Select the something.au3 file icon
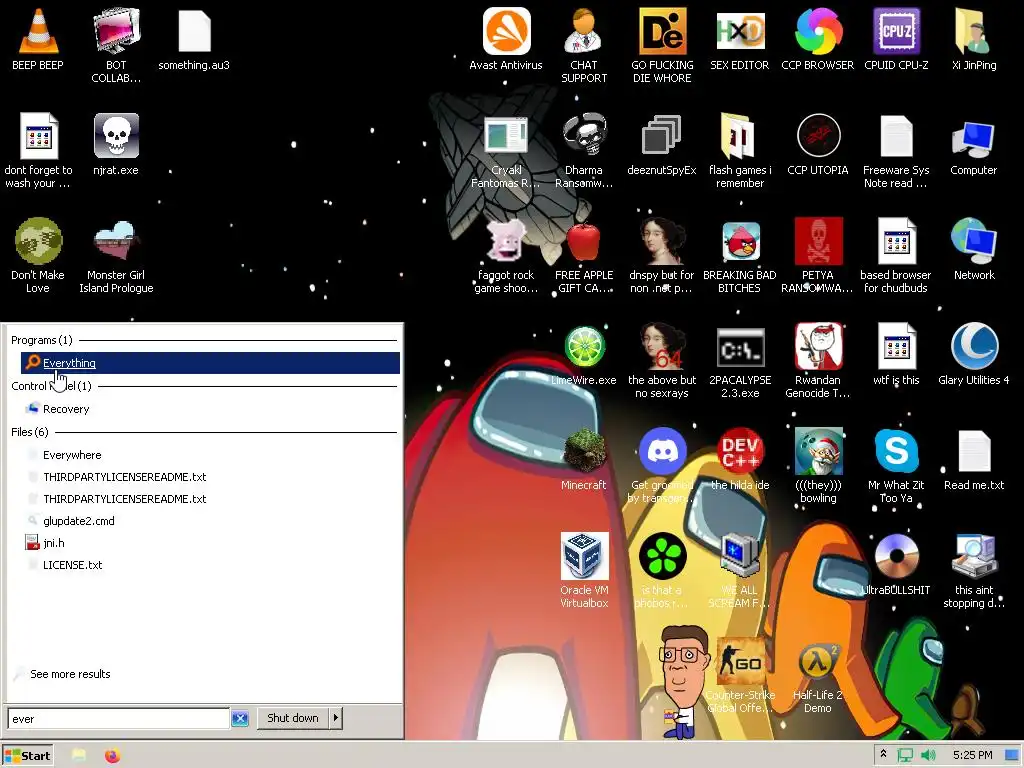The width and height of the screenshot is (1024, 768). (x=194, y=39)
